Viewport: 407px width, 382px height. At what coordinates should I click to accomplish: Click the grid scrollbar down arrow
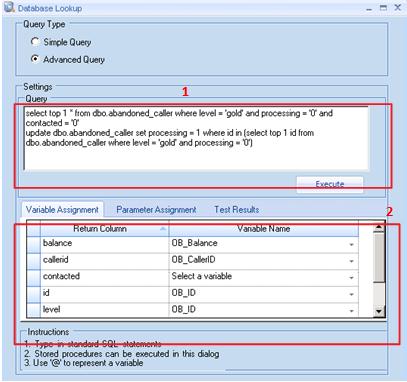click(379, 311)
